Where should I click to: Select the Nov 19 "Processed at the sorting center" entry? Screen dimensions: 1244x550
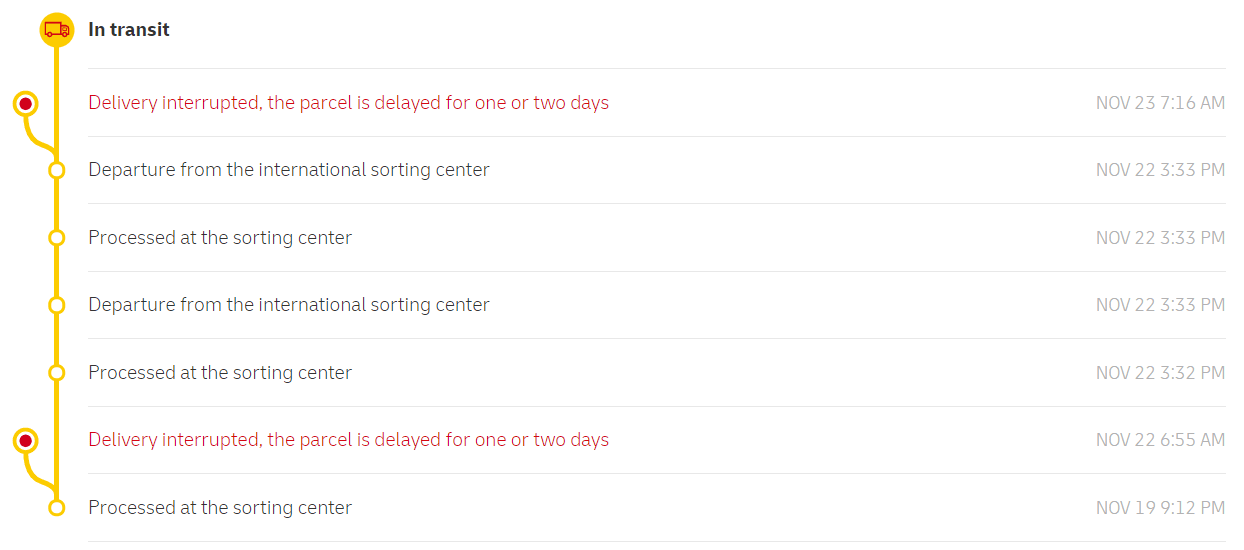tap(220, 508)
